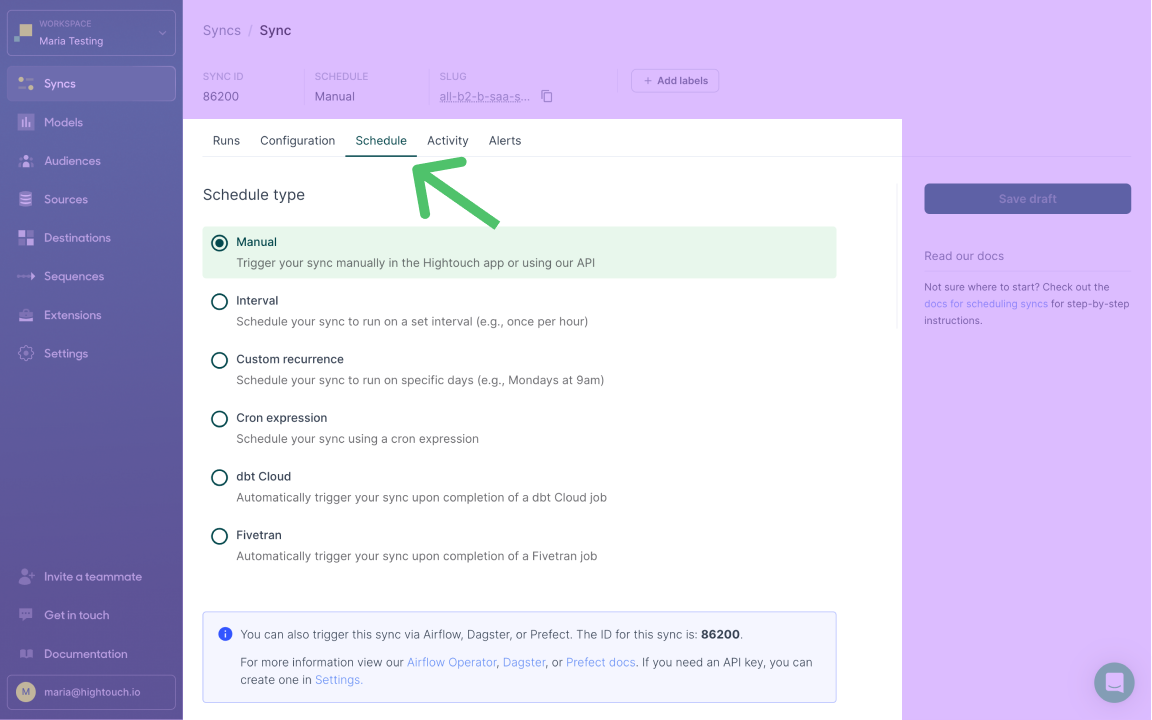Switch to the Runs tab
Viewport: 1152px width, 720px height.
coord(226,140)
